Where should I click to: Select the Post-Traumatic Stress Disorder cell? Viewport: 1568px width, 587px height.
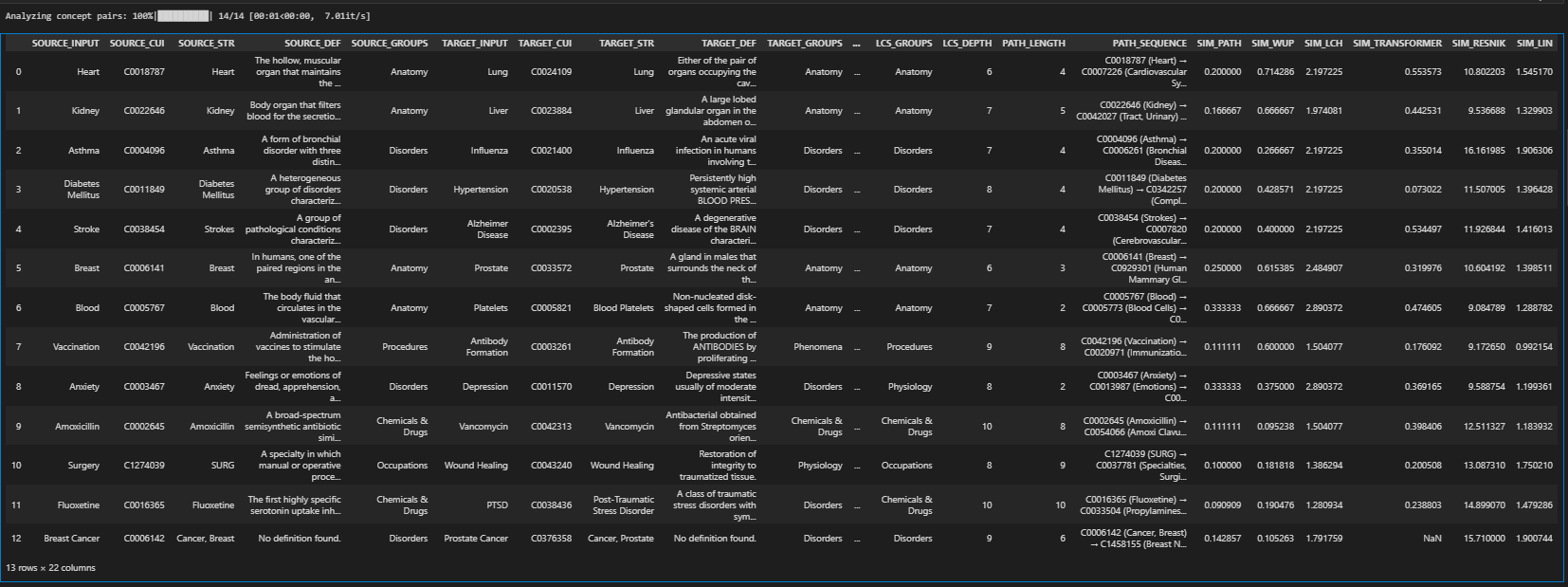[623, 505]
